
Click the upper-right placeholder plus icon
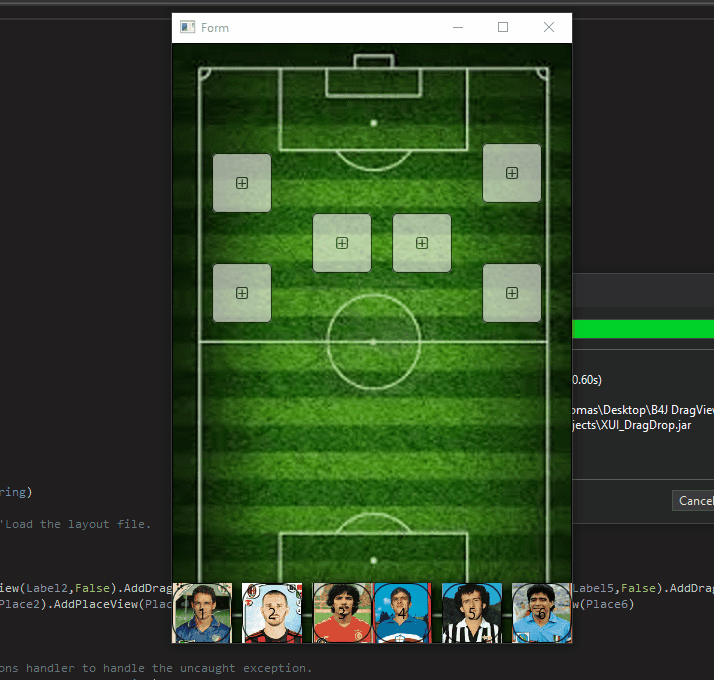(512, 173)
